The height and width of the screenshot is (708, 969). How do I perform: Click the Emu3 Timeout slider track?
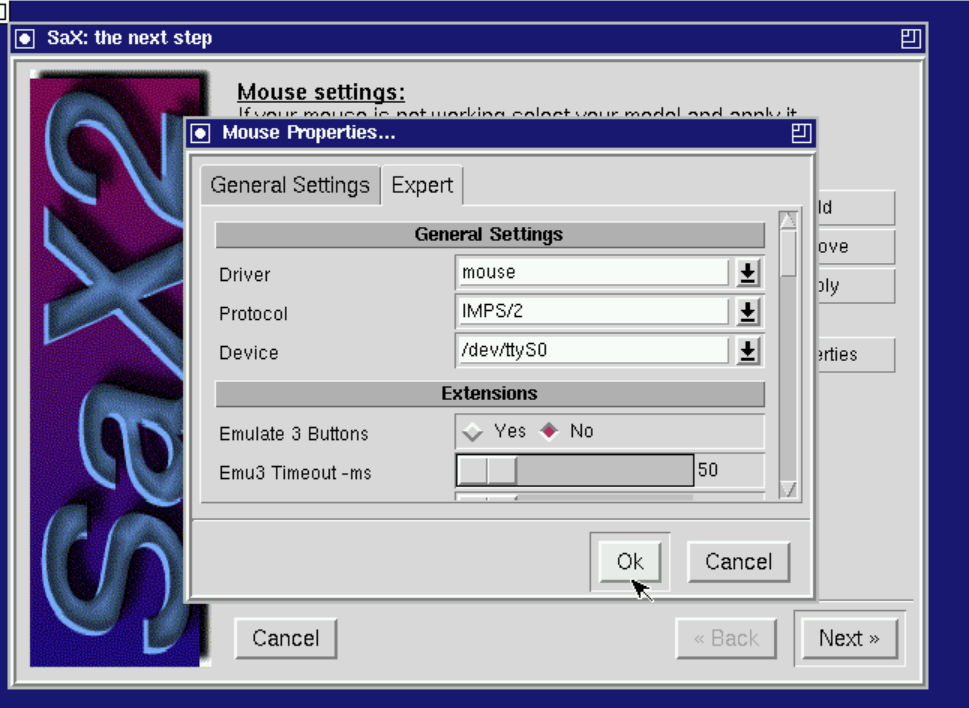click(x=604, y=471)
